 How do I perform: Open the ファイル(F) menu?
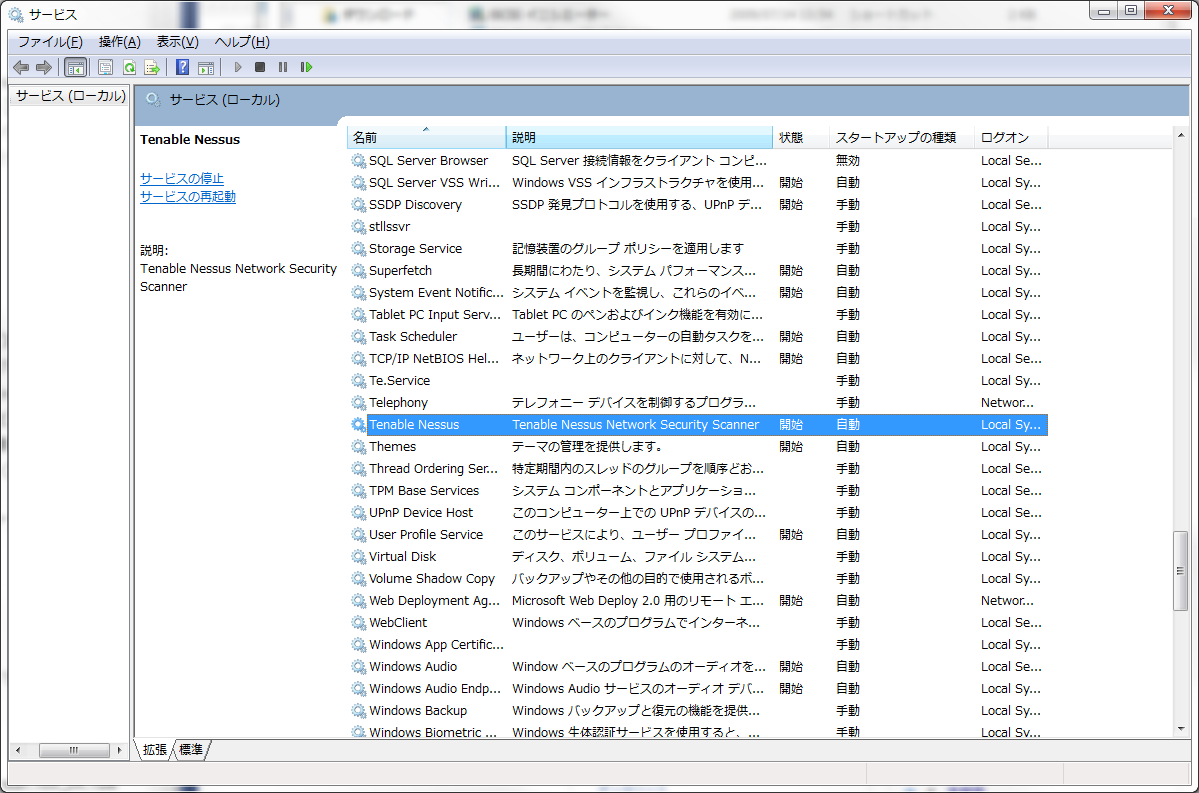pos(50,42)
